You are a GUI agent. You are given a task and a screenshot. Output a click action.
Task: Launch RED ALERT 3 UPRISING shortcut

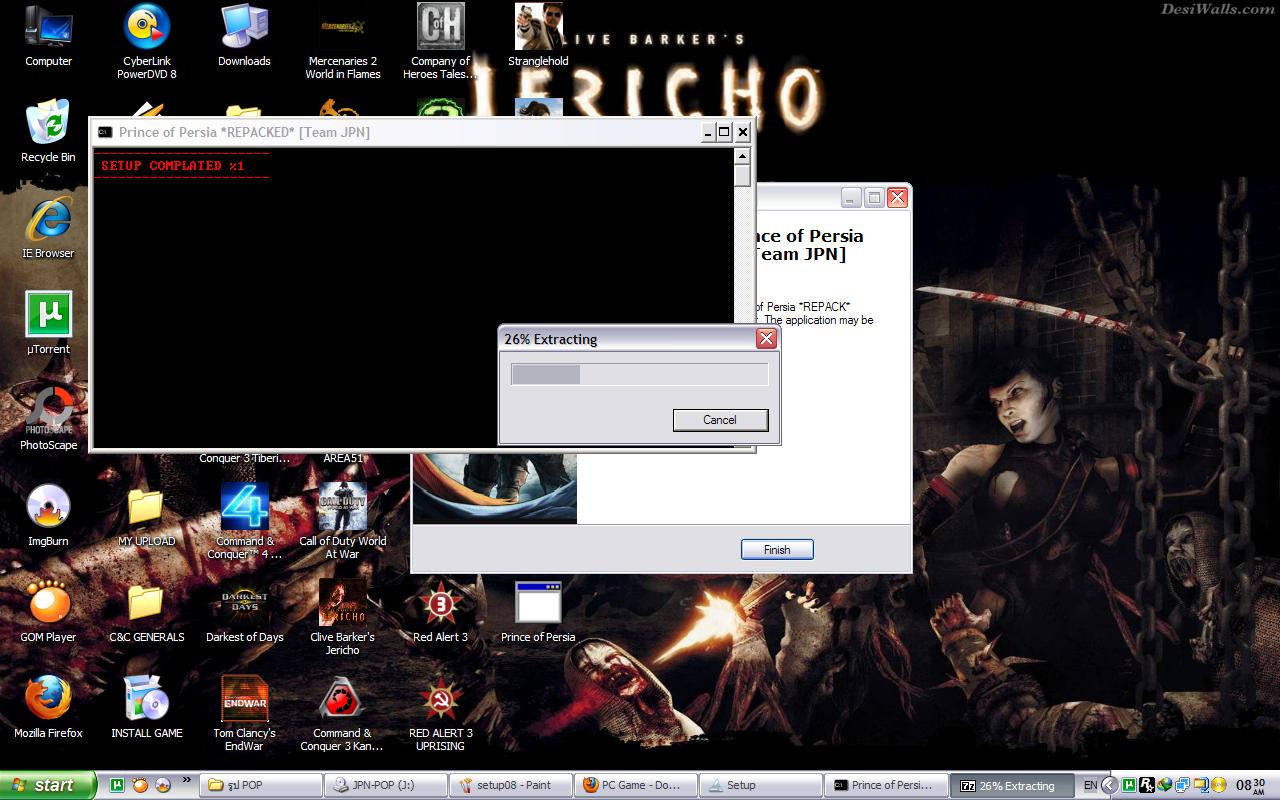point(440,714)
